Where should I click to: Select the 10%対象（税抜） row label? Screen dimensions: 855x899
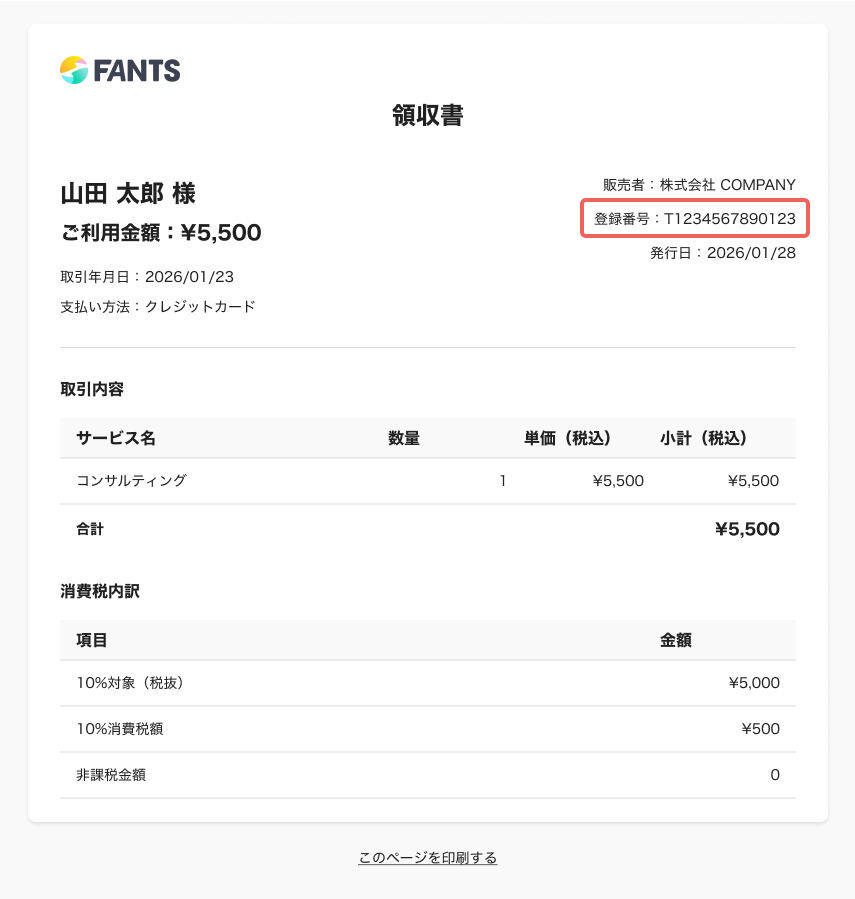click(x=130, y=683)
